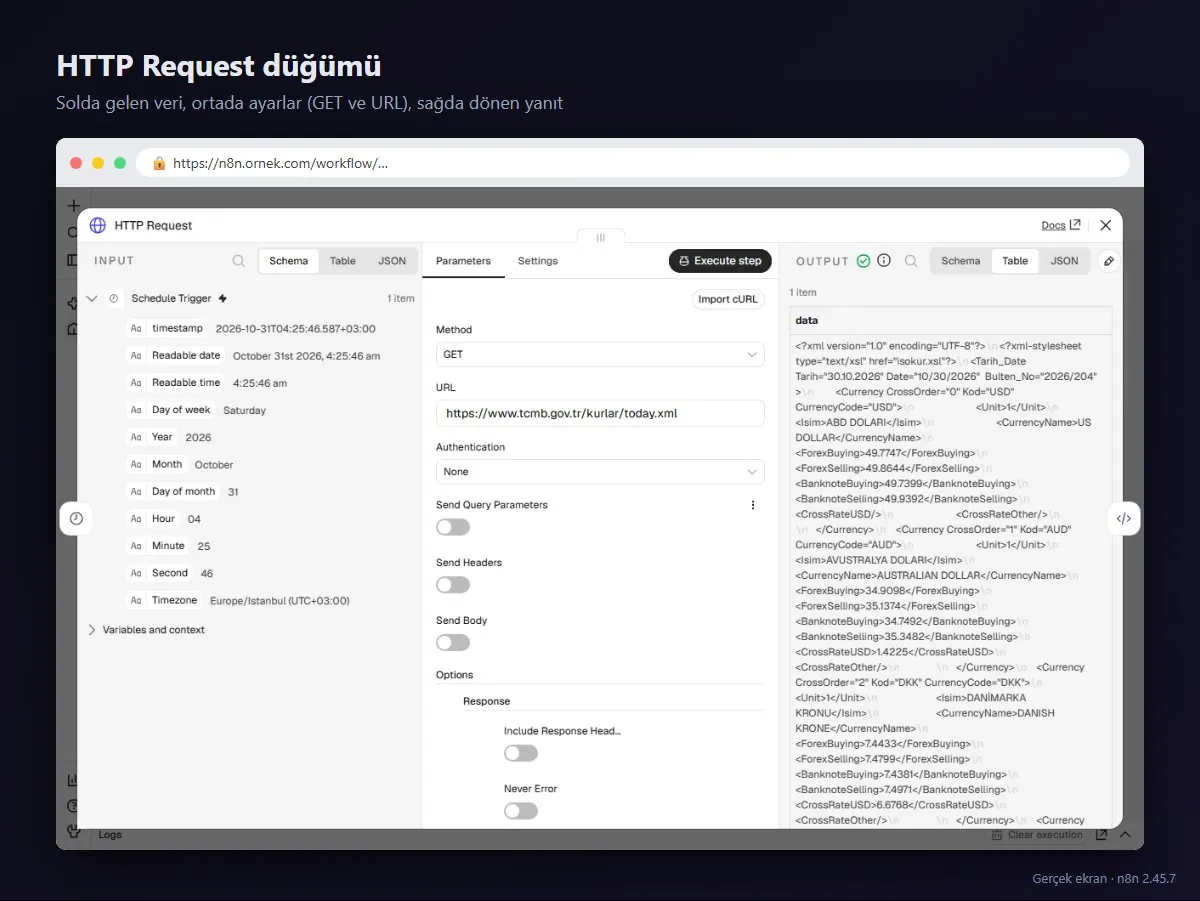Click the Schedule Trigger lightning bolt icon
Image resolution: width=1200 pixels, height=901 pixels.
pyautogui.click(x=222, y=298)
